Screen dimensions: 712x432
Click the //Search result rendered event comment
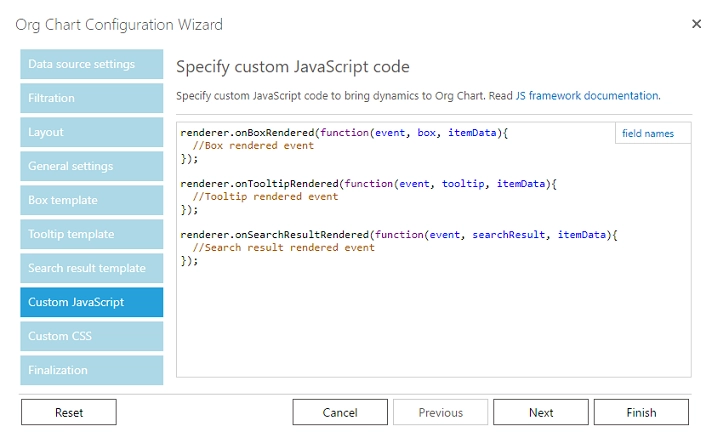[x=283, y=248]
